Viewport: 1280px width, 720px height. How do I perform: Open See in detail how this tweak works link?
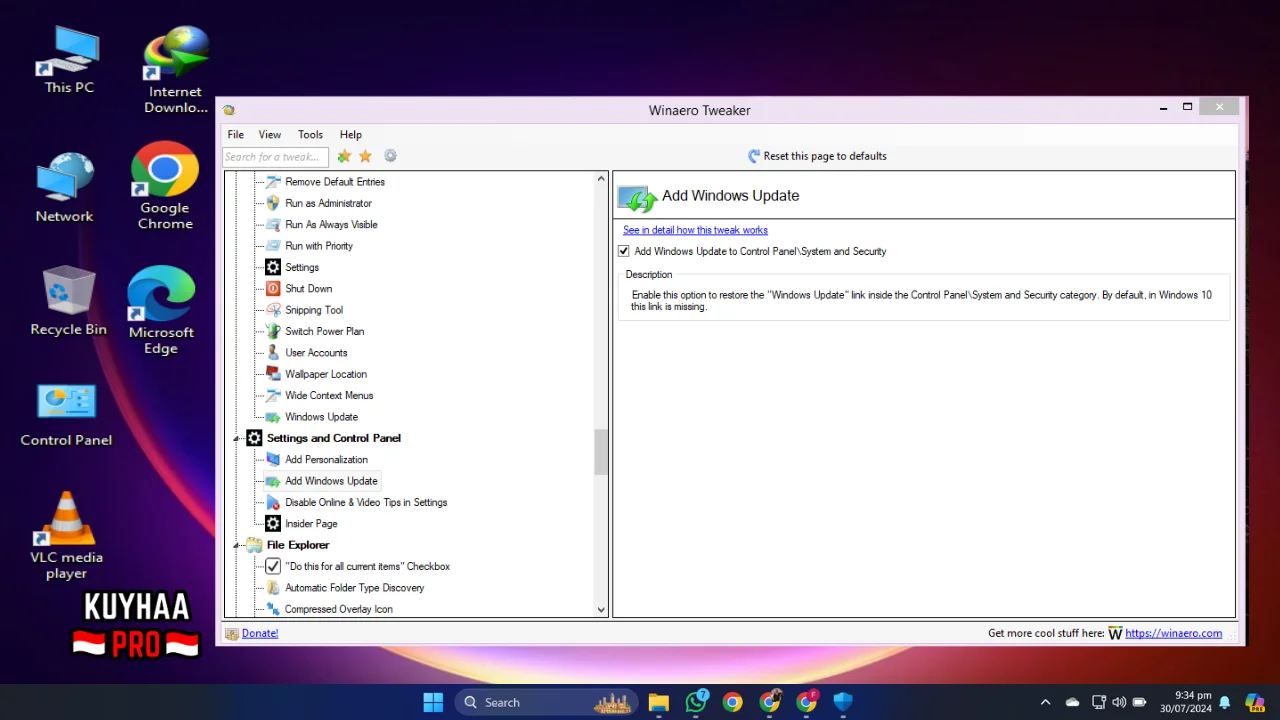[695, 230]
